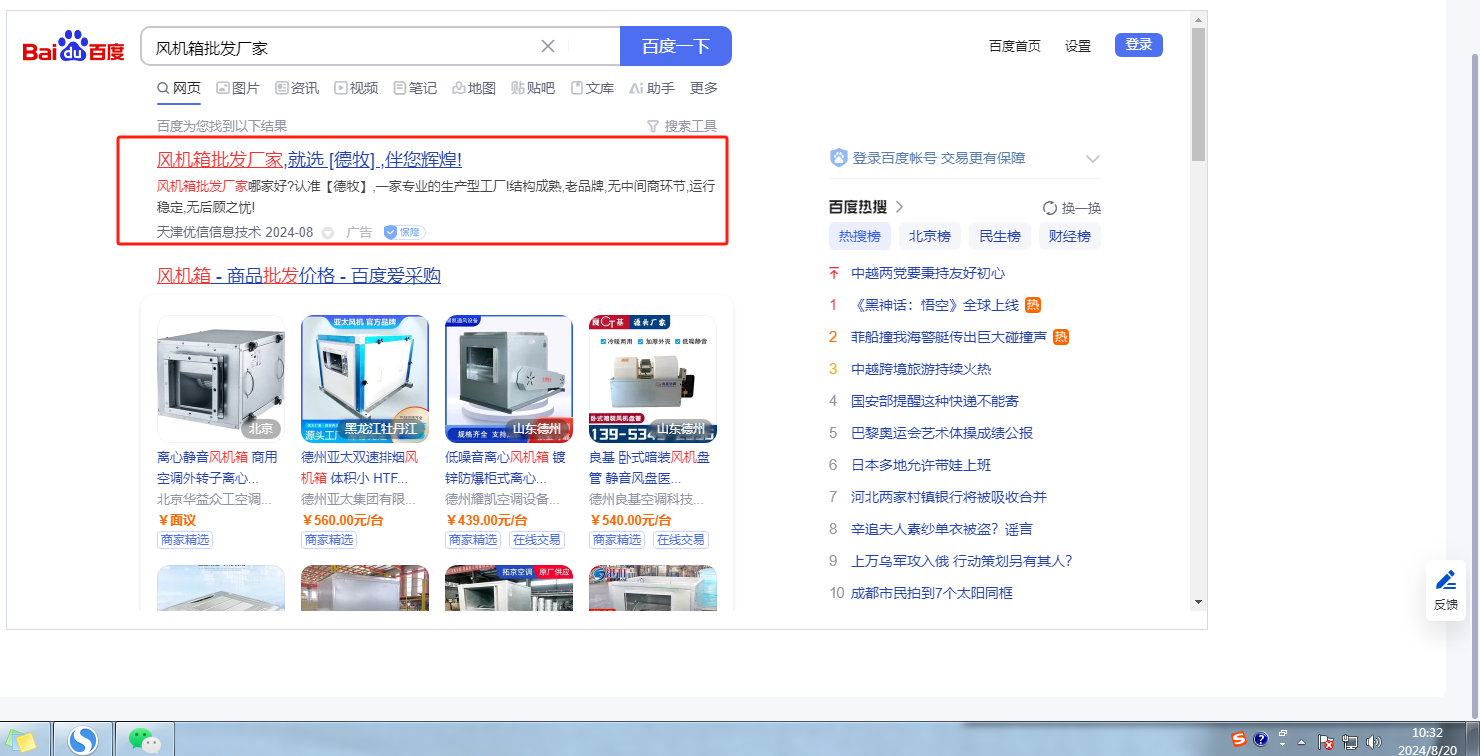Open 良基 卧式暗装风机盘管 product link
This screenshot has width=1480, height=756.
[x=650, y=467]
